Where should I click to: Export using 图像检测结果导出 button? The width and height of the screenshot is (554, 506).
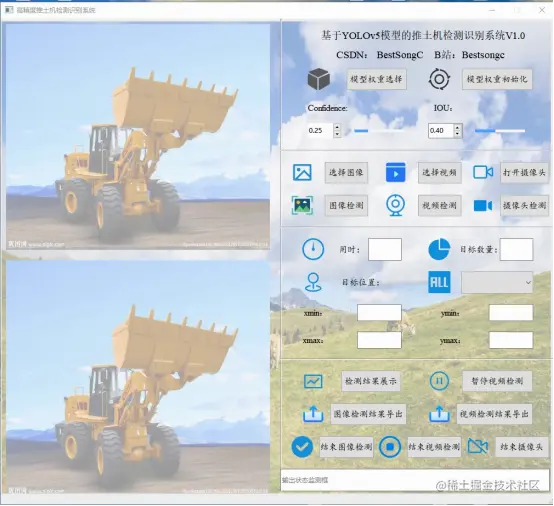click(368, 414)
